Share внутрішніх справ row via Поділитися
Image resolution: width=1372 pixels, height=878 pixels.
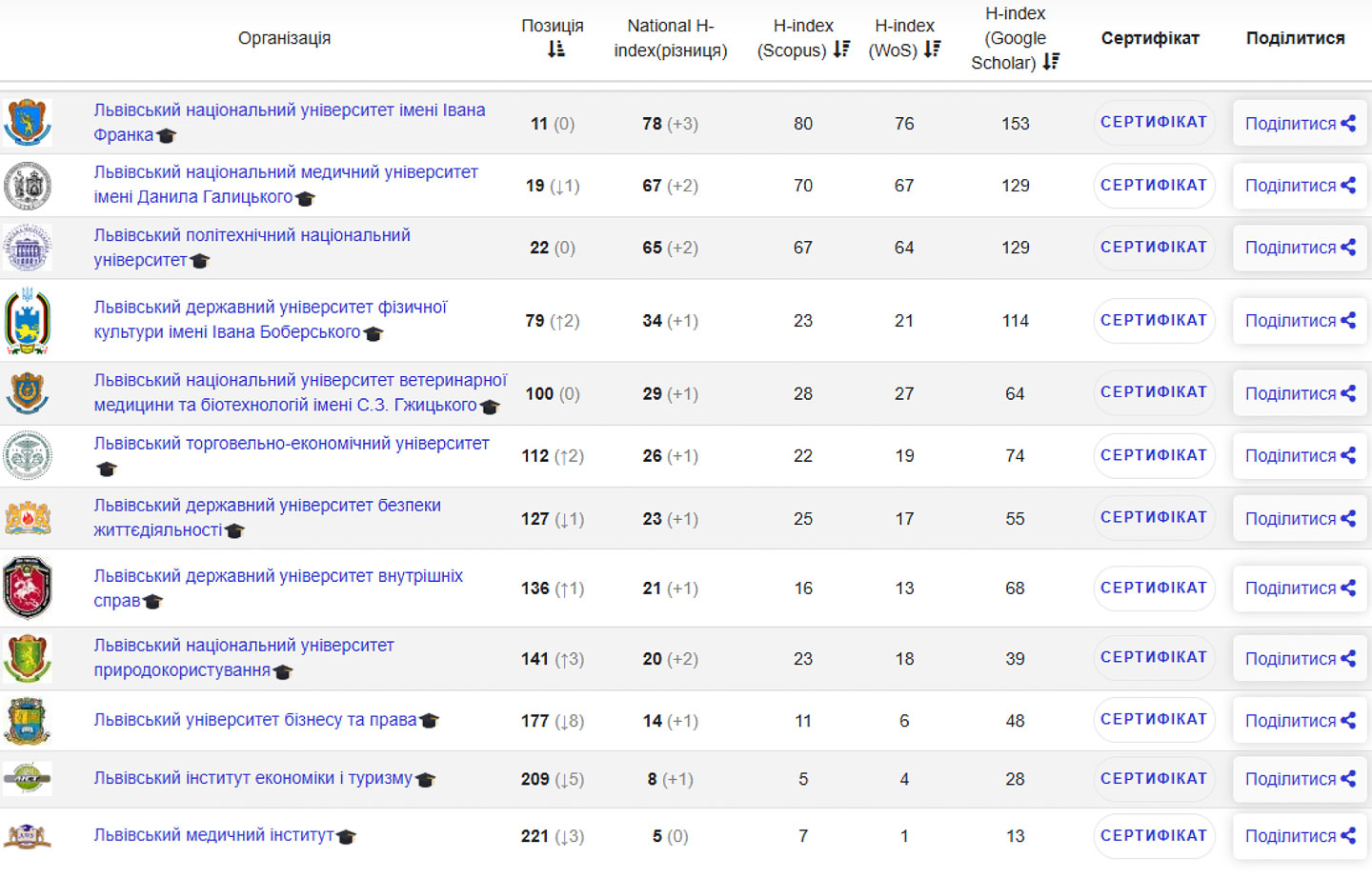pyautogui.click(x=1300, y=589)
